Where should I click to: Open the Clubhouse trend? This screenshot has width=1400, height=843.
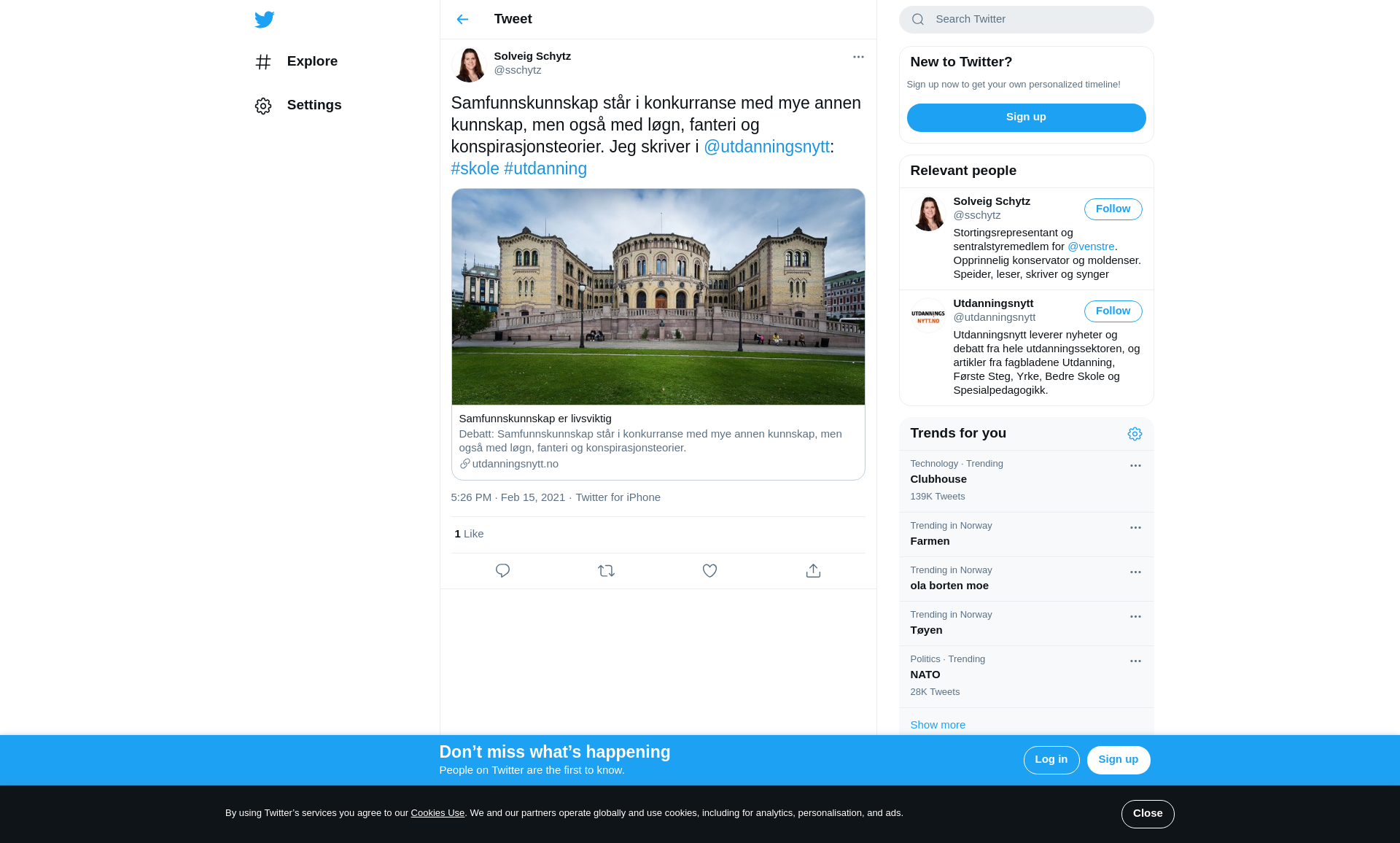click(1026, 481)
